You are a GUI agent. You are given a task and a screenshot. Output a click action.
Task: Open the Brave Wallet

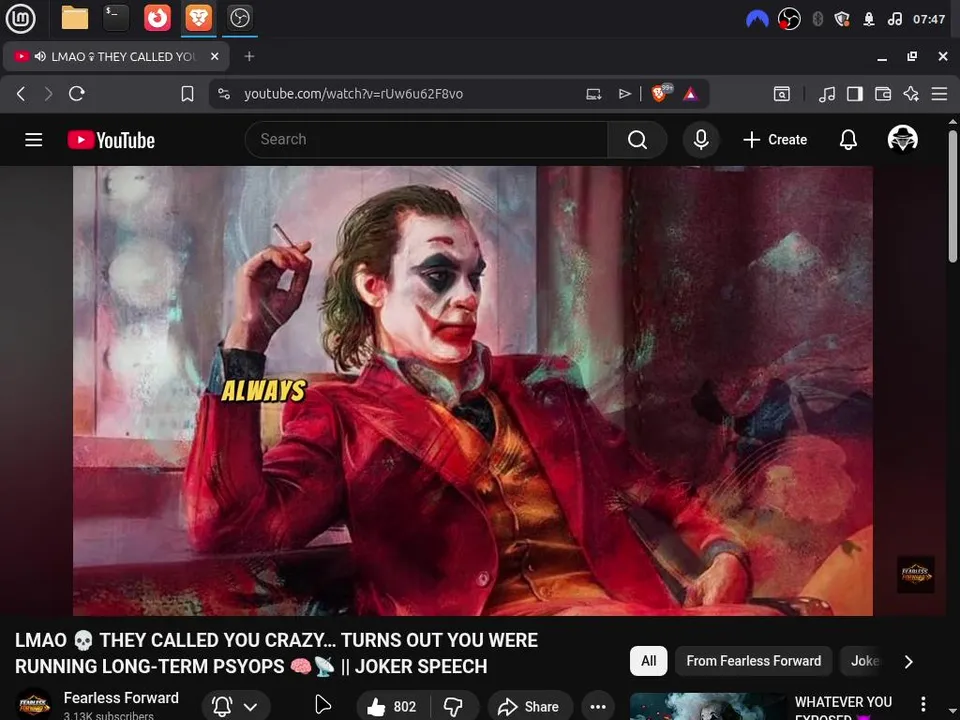[x=883, y=94]
